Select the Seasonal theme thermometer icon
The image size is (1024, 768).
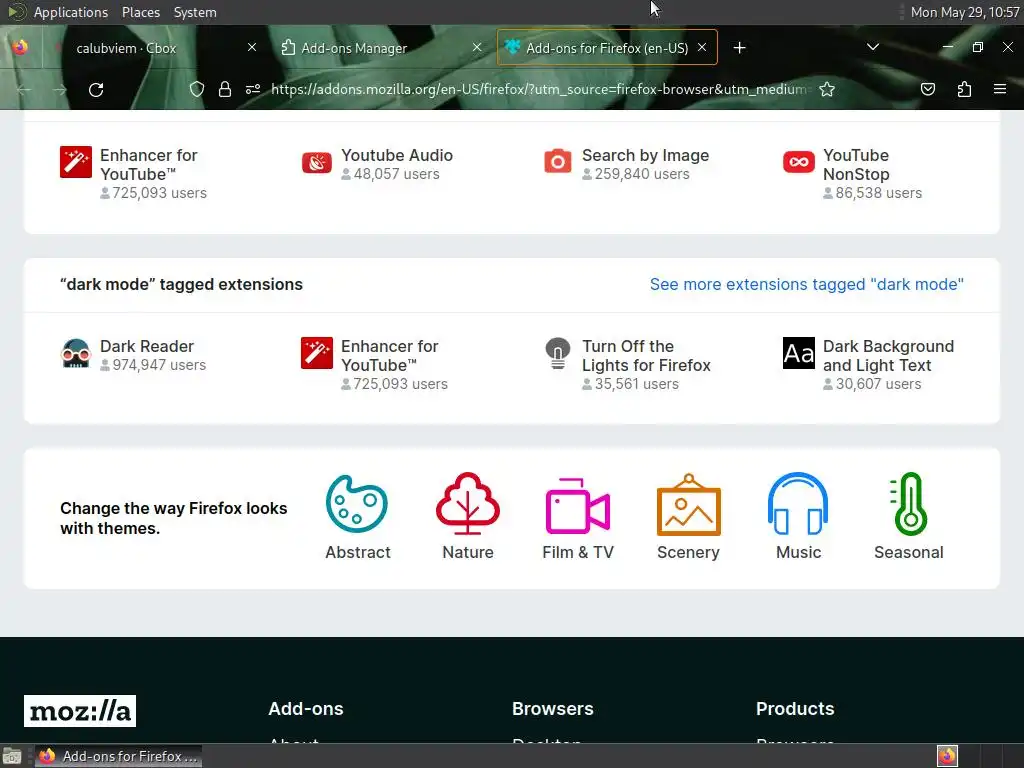[908, 504]
